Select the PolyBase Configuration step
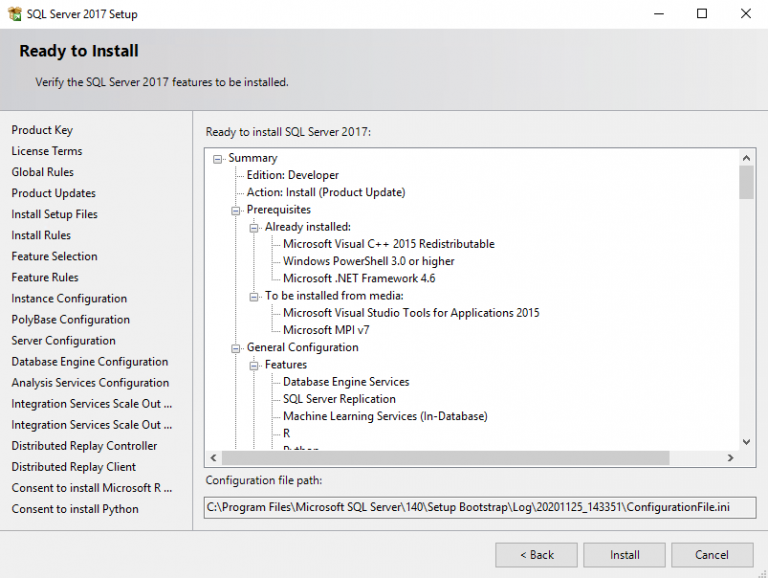Image resolution: width=768 pixels, height=578 pixels. coord(71,320)
